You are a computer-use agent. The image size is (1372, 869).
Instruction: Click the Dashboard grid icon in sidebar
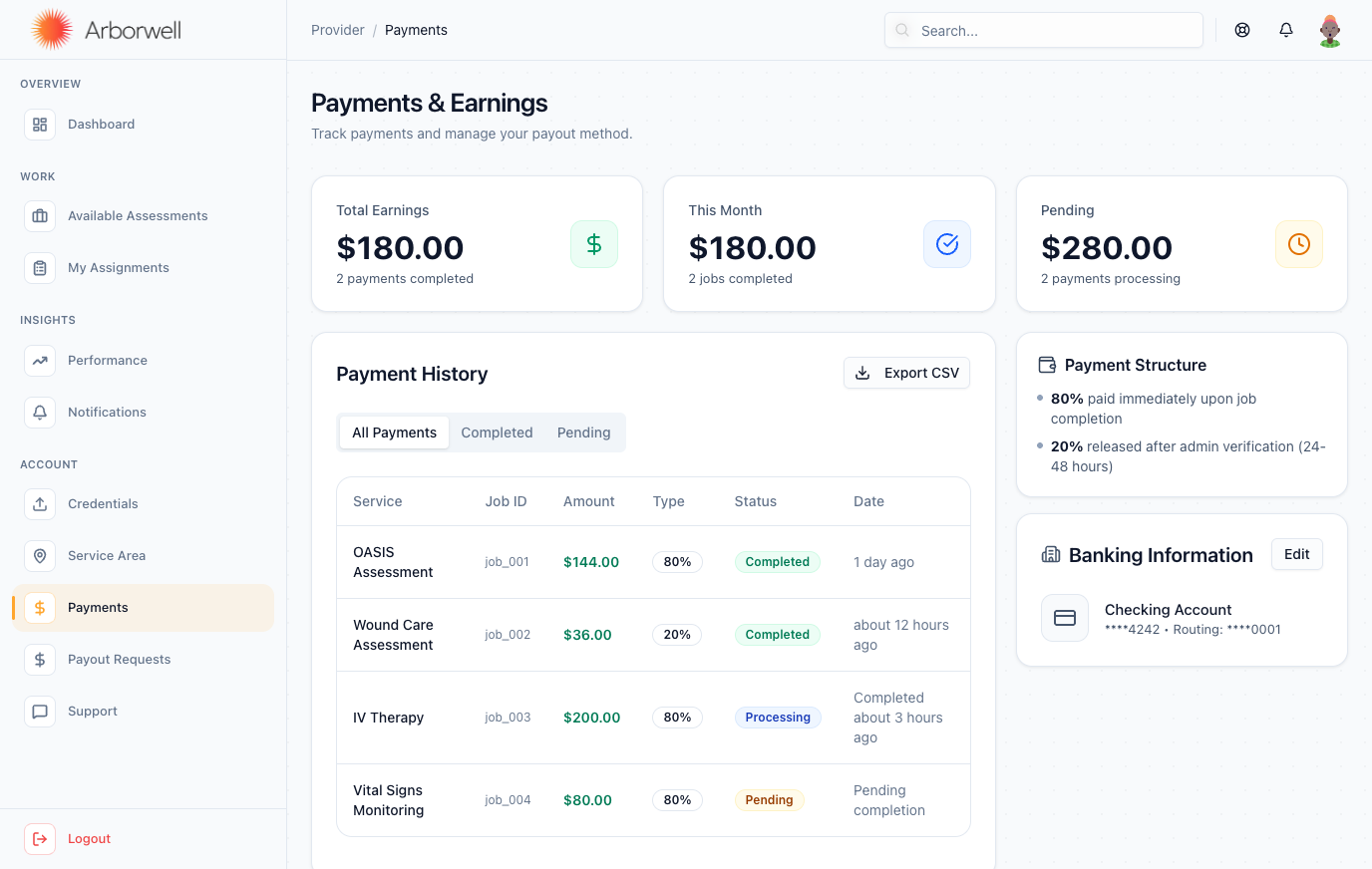click(40, 125)
